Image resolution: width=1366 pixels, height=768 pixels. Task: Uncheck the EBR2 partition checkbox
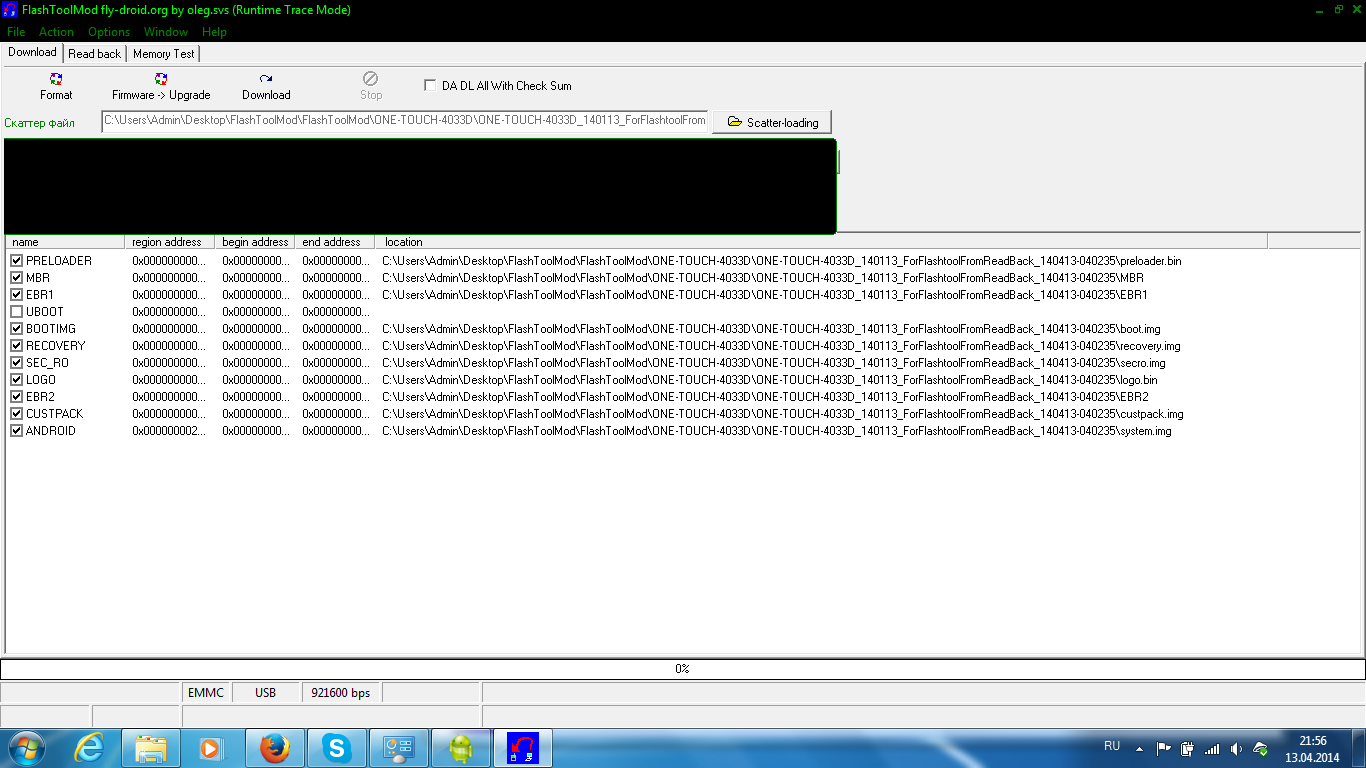click(x=16, y=397)
